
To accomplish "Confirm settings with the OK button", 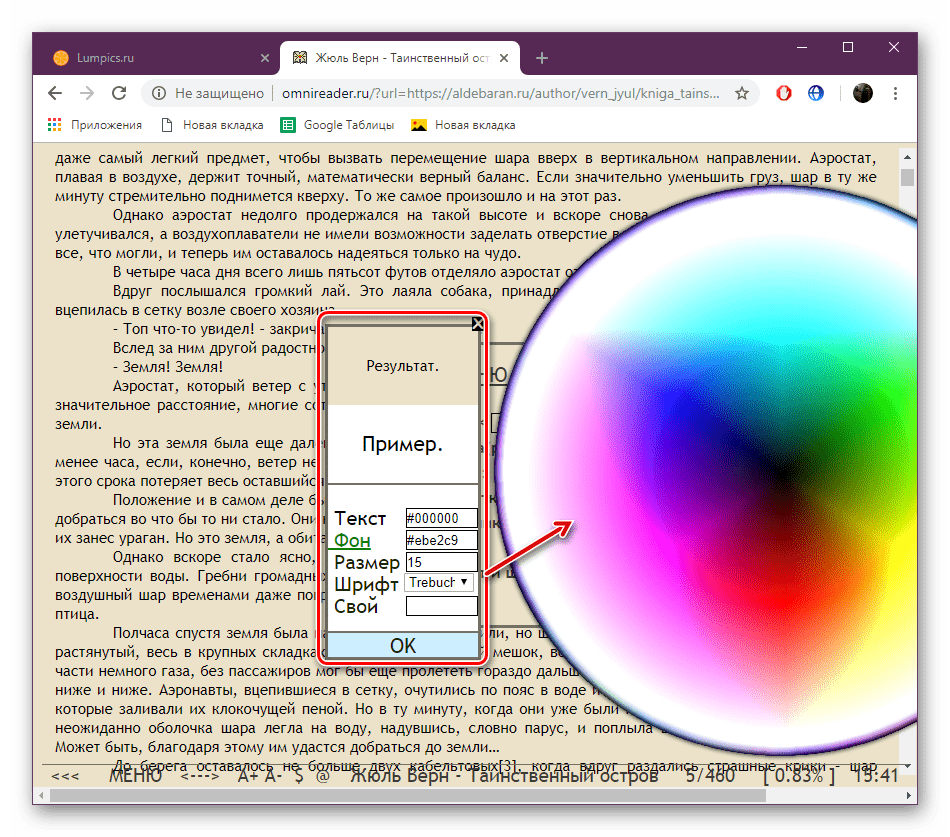I will [x=403, y=645].
